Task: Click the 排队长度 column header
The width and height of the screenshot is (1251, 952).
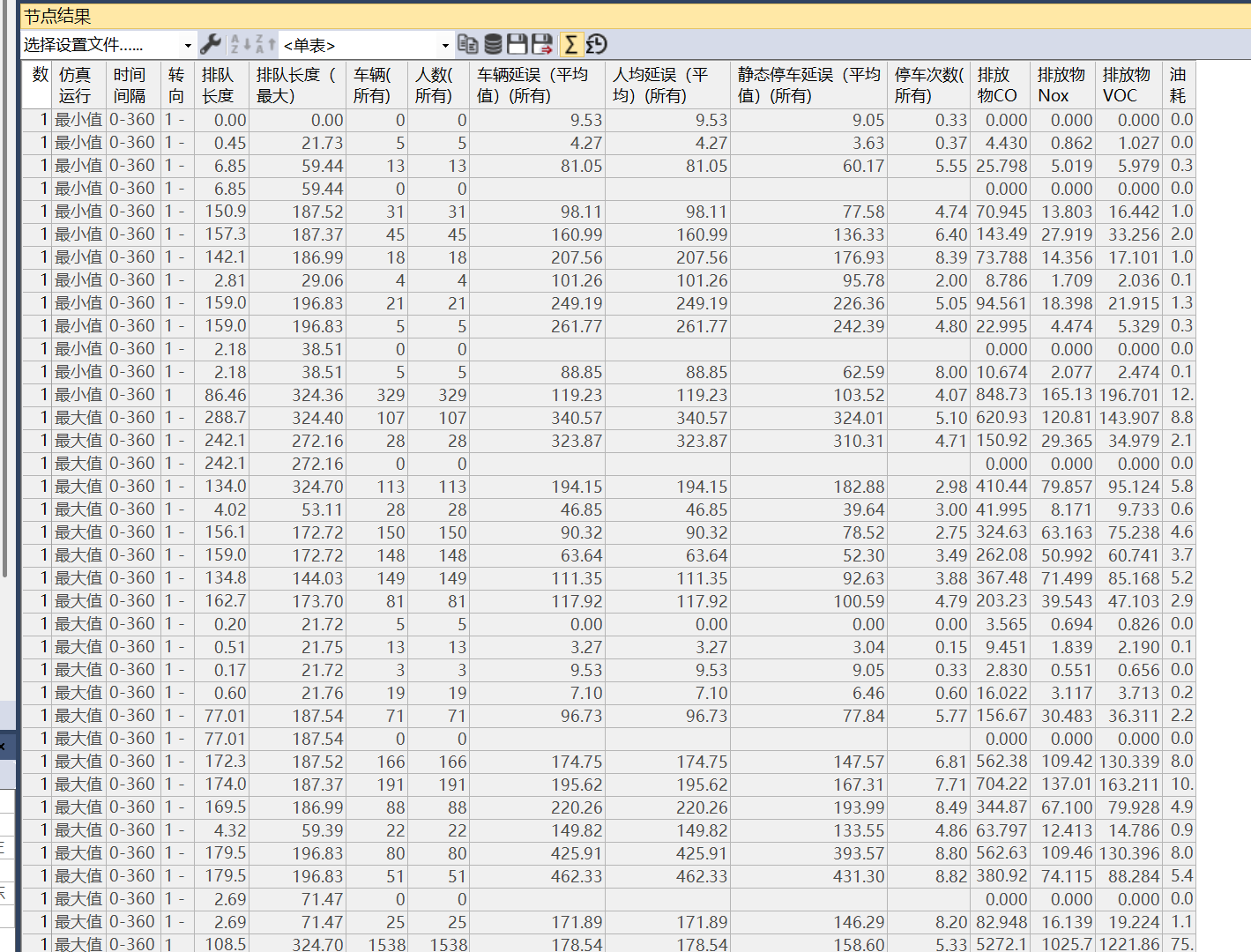Action: (x=221, y=86)
